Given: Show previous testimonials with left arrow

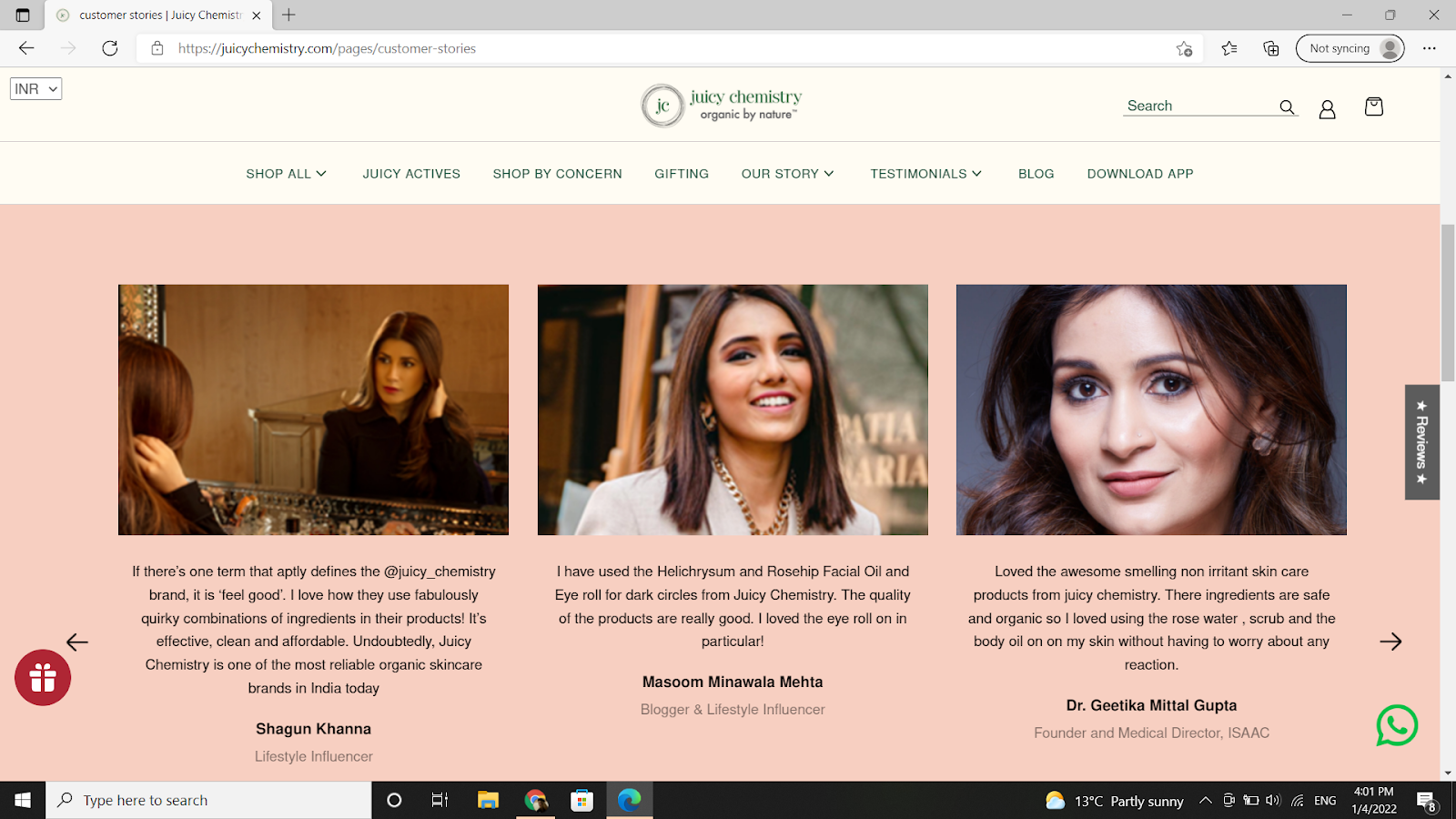Looking at the screenshot, I should pos(77,642).
